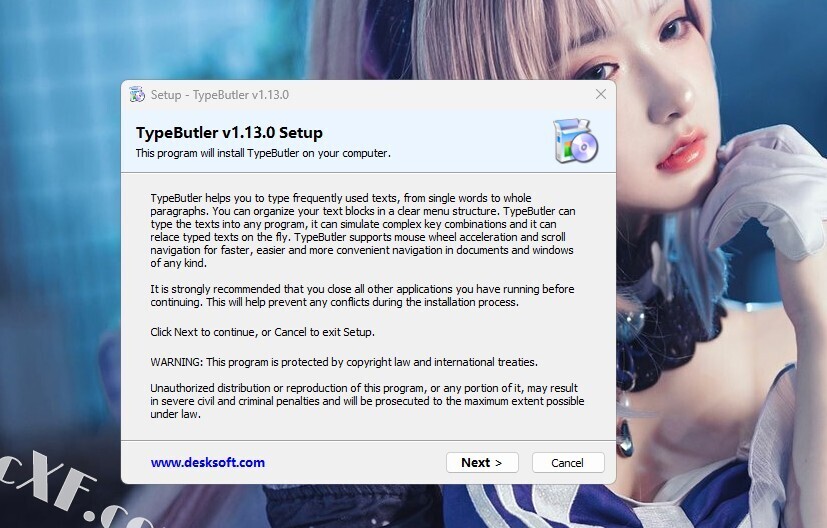Click the 'Setup - TypeButler v1.13.0' title bar text
Viewport: 827px width, 528px height.
click(x=220, y=95)
